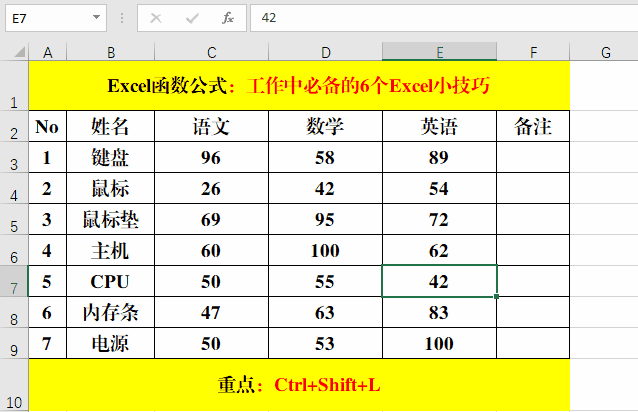Click the 英语 score 89 for 键盘
This screenshot has height=412, width=638.
pyautogui.click(x=439, y=157)
